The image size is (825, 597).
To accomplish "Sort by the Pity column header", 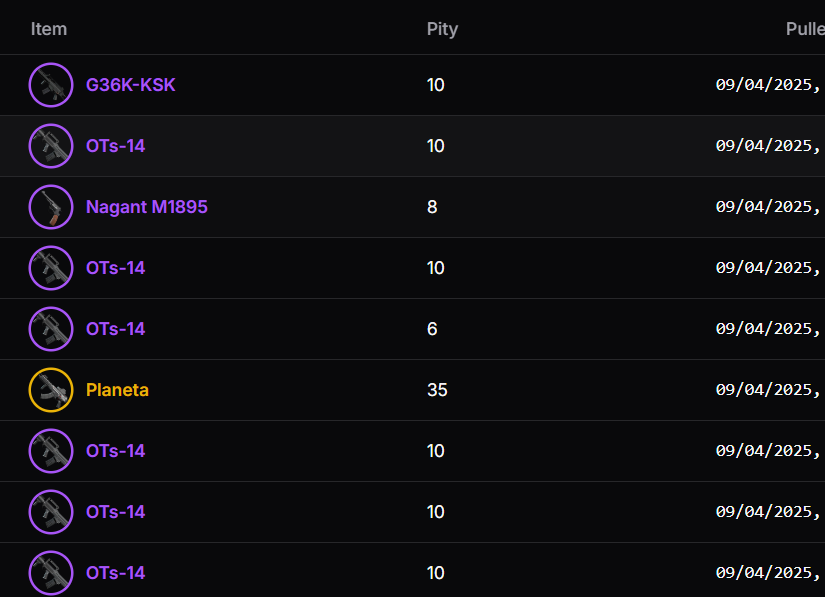I will click(x=442, y=29).
